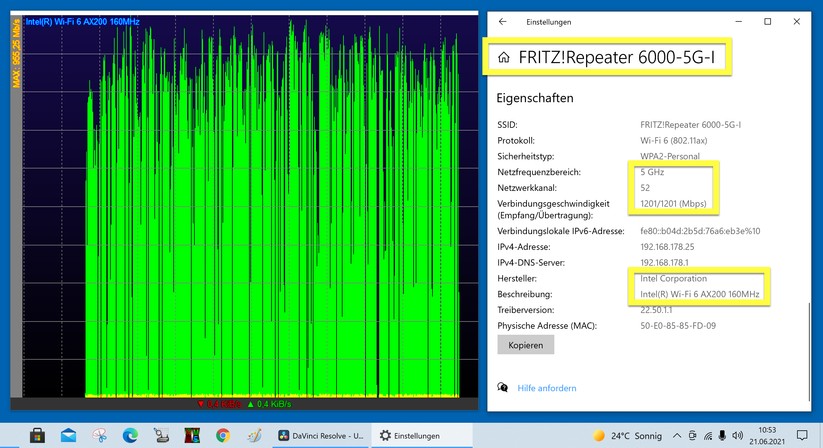Click the MAX 955,25 Mb/s graph label
This screenshot has height=448, width=823.
[x=16, y=54]
